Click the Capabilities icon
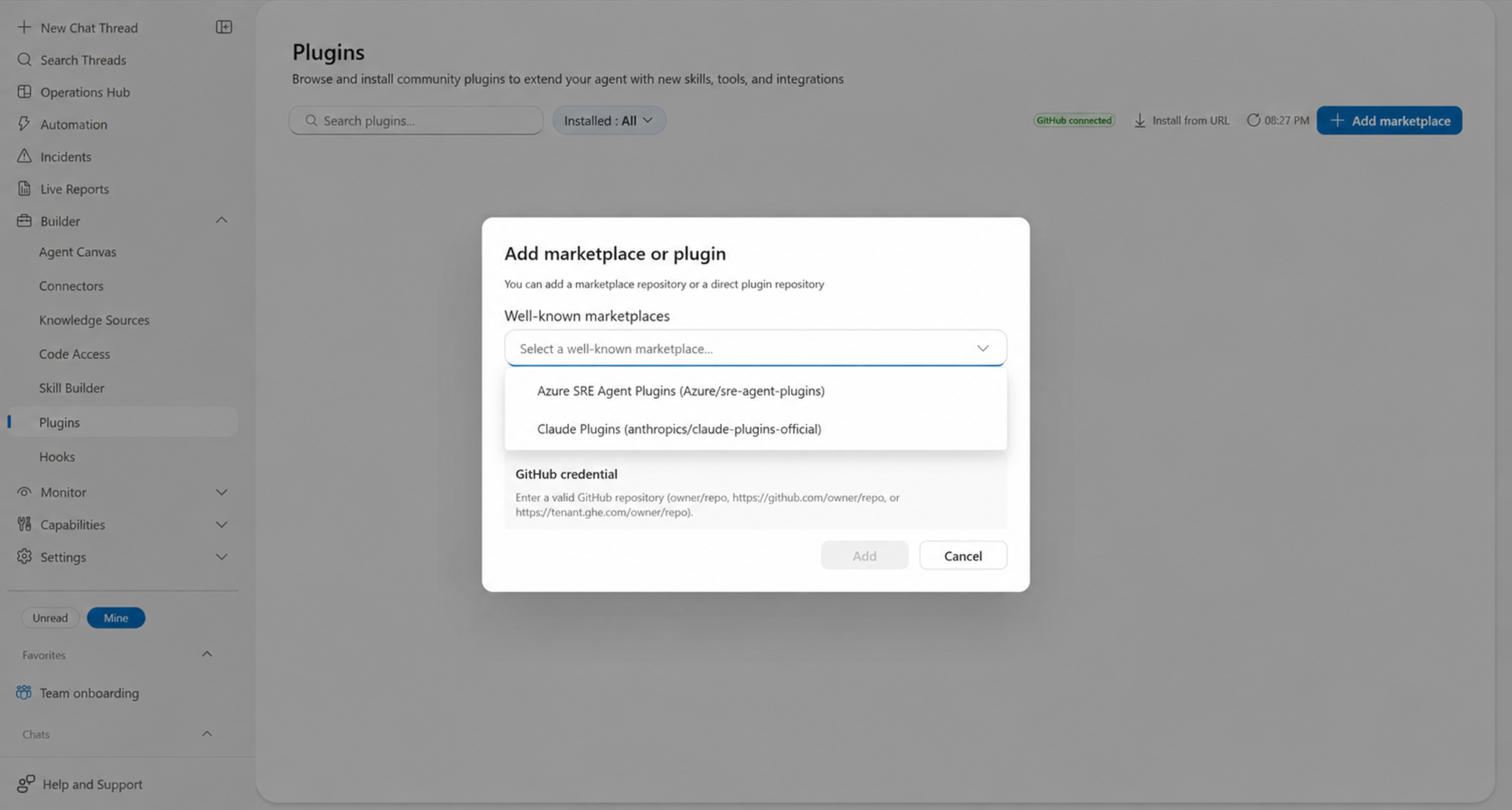1512x810 pixels. pos(24,524)
